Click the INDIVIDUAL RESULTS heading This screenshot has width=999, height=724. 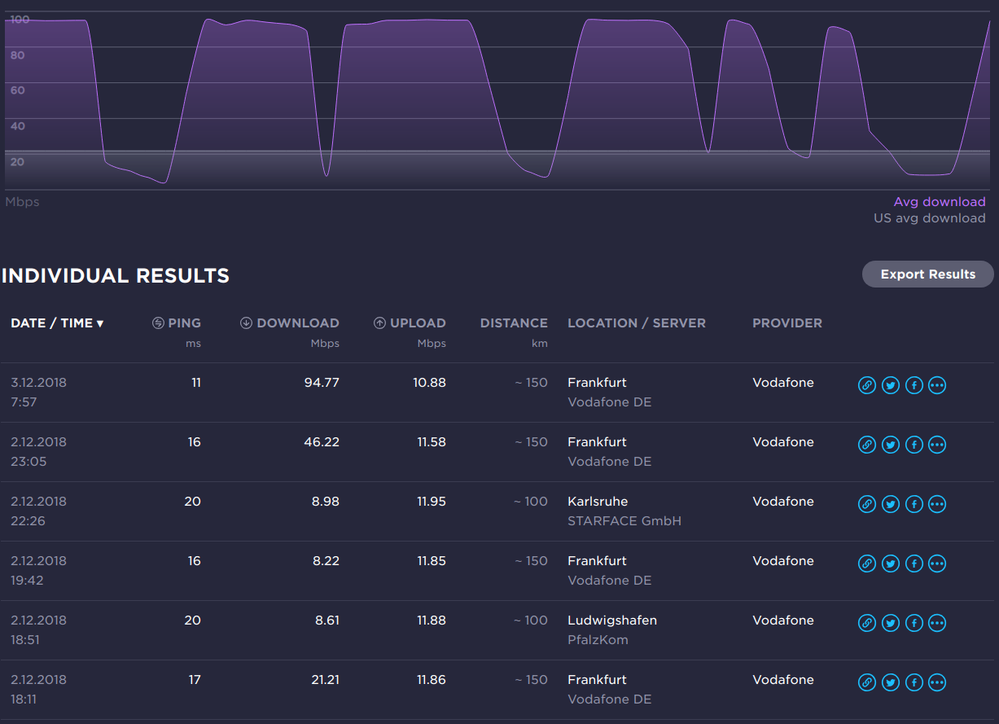(x=115, y=275)
